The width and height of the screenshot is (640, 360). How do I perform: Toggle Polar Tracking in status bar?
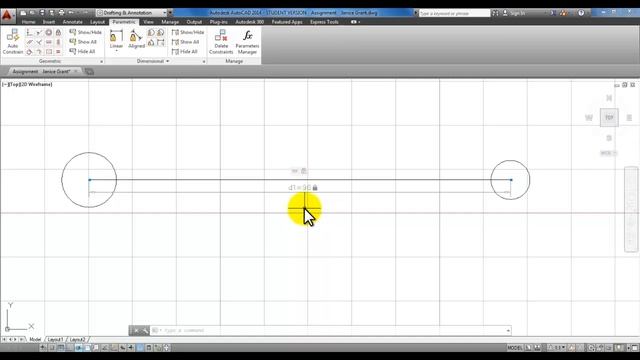(x=78, y=348)
